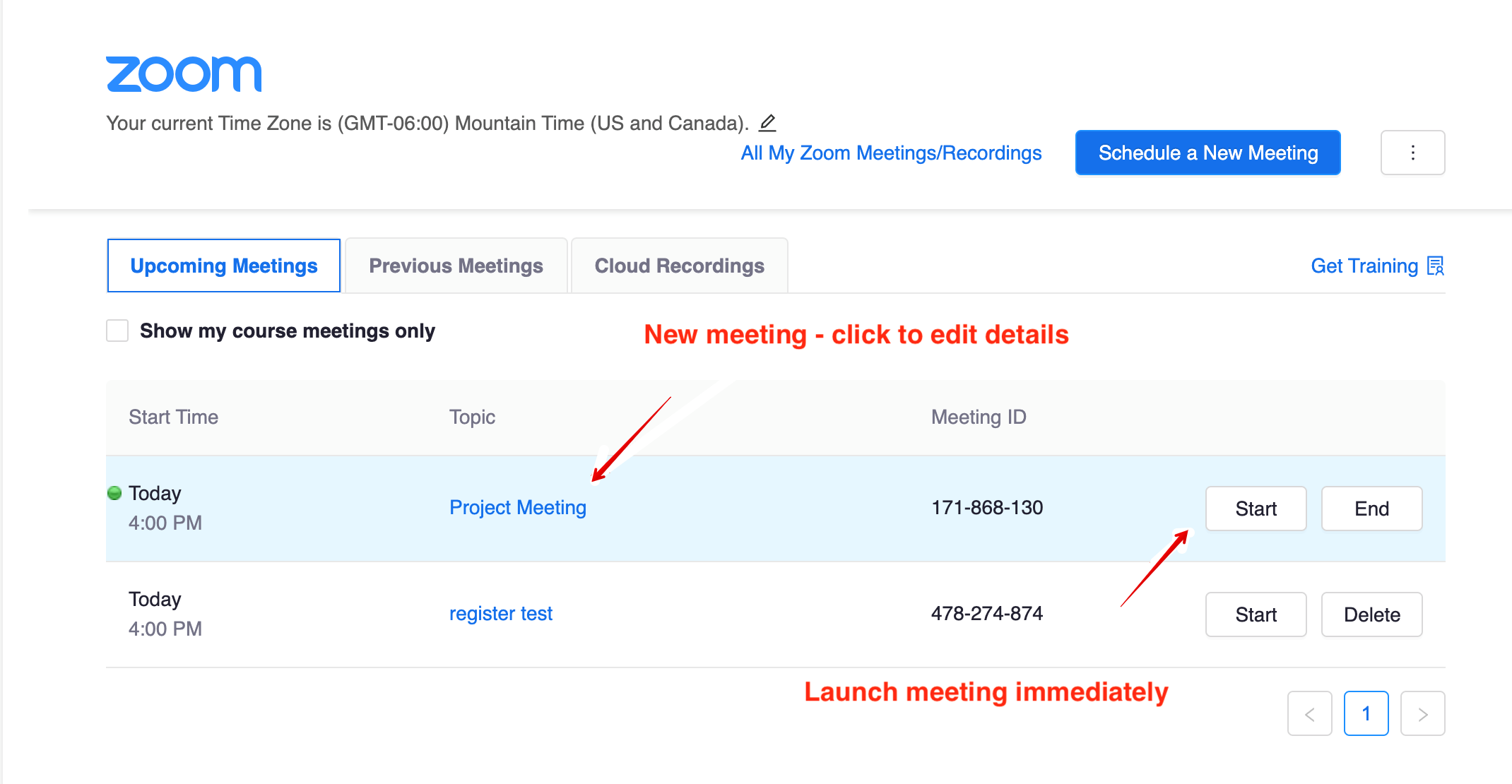This screenshot has width=1512, height=784.
Task: Click the Get Training certificate icon
Action: [1436, 266]
